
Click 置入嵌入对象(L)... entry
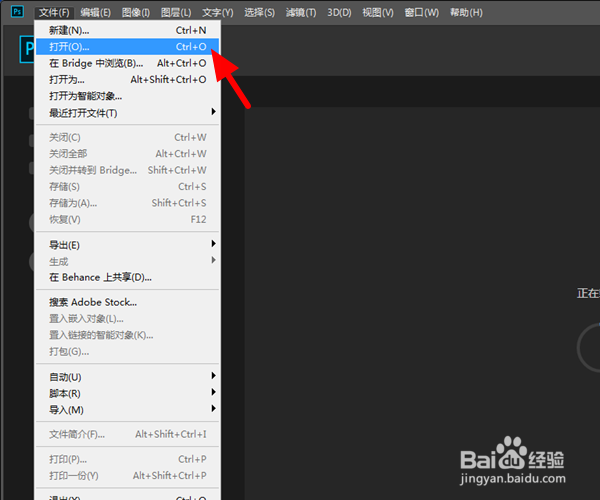click(127, 319)
